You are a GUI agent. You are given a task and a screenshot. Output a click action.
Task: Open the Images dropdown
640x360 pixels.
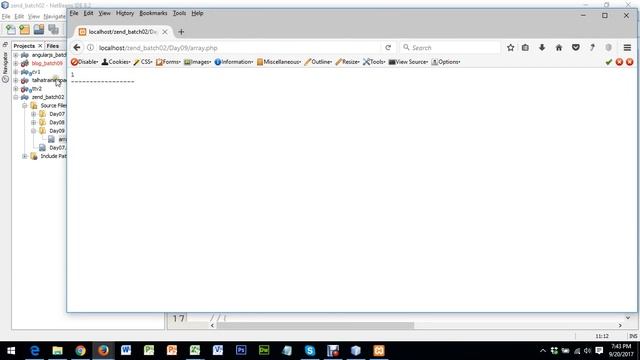(198, 62)
